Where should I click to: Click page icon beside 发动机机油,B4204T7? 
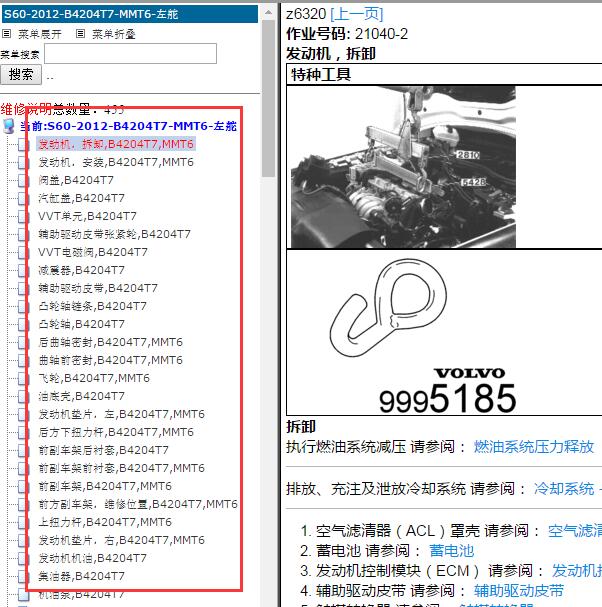pos(23,558)
